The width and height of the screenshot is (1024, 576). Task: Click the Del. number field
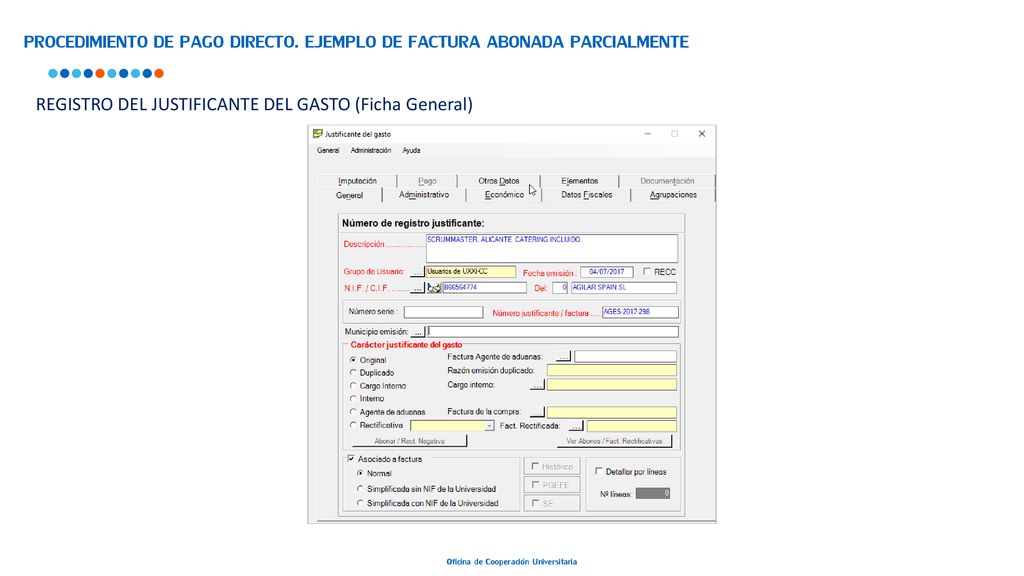click(x=560, y=287)
